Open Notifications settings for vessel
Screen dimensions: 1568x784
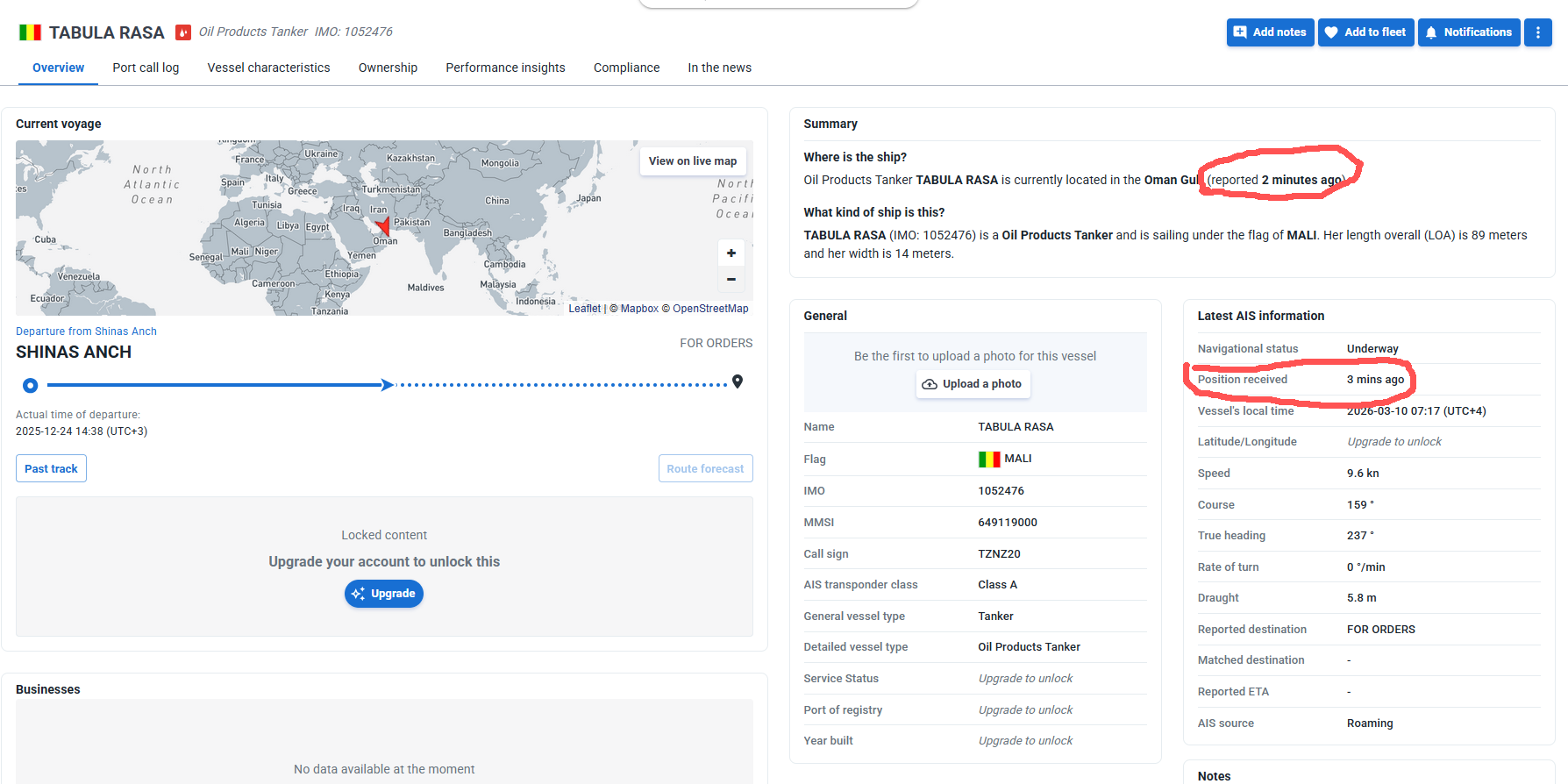[x=1469, y=32]
